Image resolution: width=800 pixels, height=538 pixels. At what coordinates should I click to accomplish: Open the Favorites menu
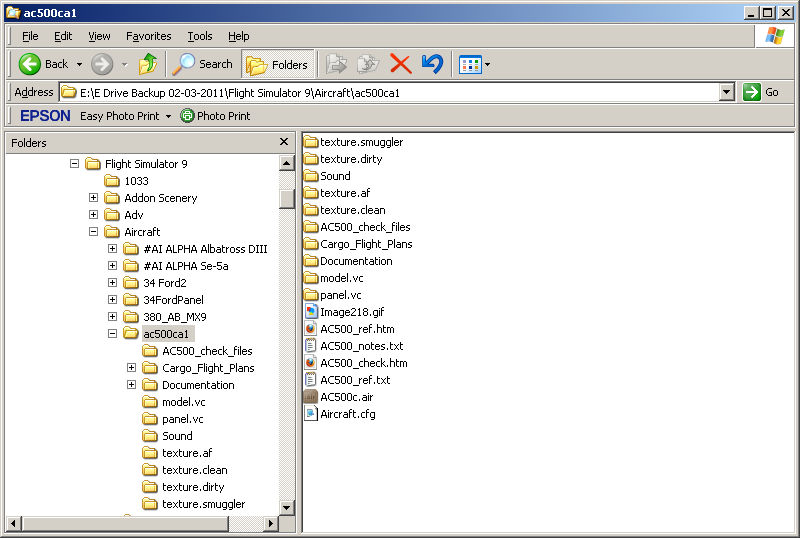[x=148, y=36]
